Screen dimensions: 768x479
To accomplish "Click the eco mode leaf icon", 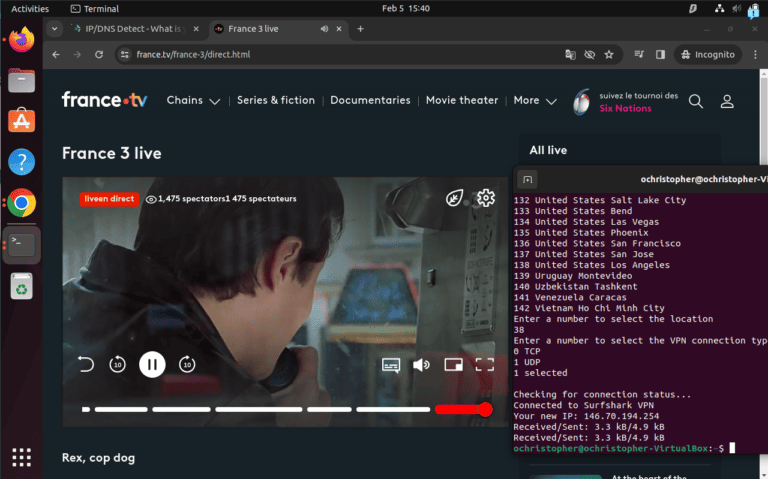I will 455,198.
